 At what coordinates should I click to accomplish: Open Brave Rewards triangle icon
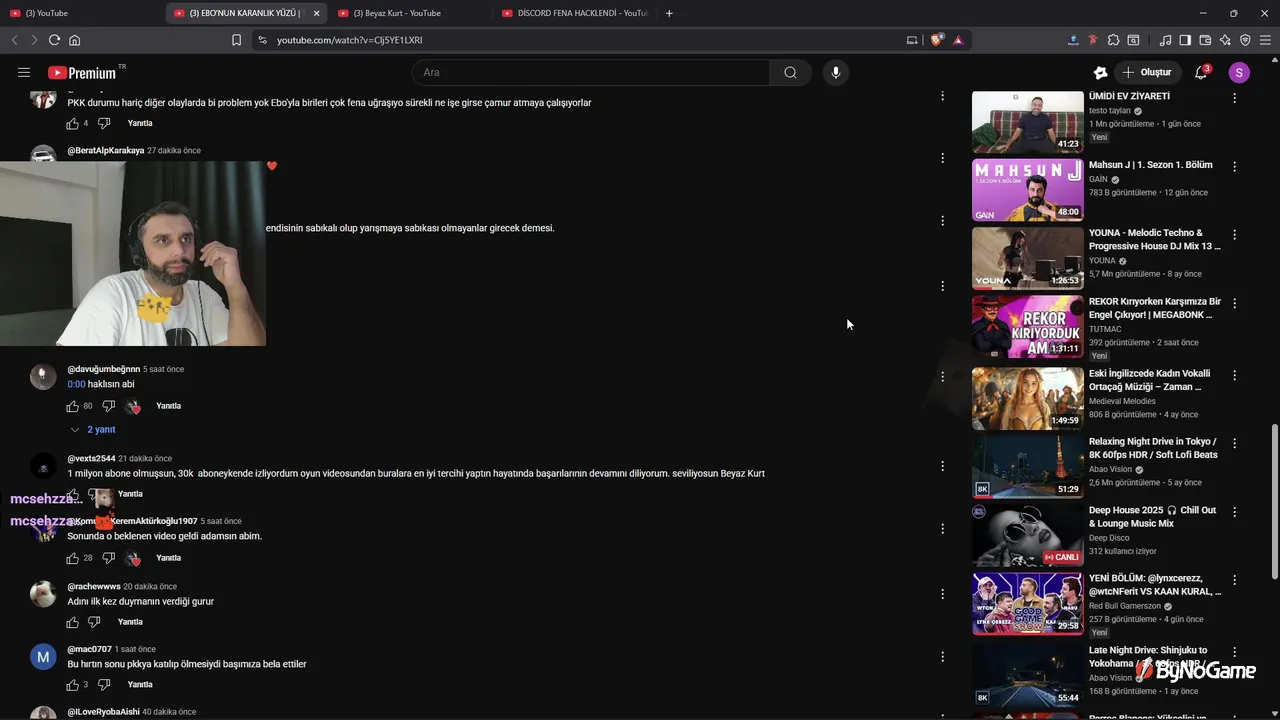(957, 40)
